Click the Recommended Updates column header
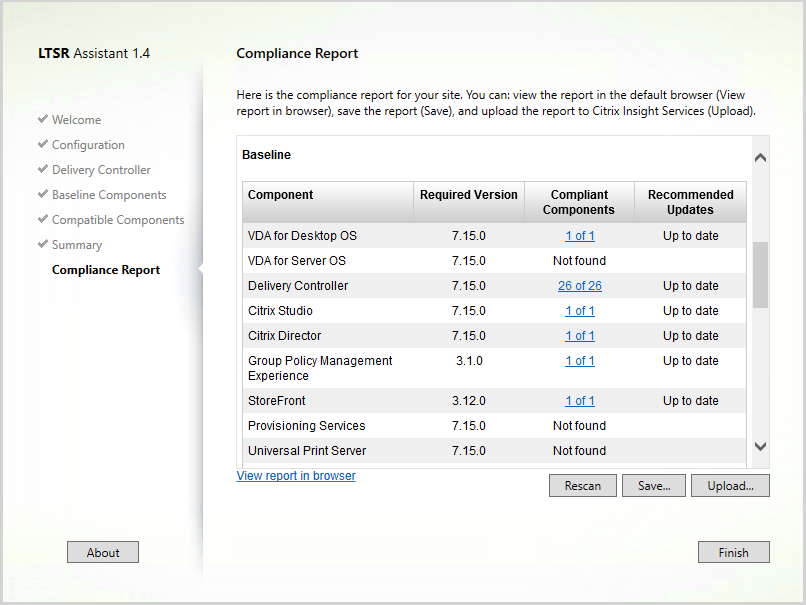The height and width of the screenshot is (605, 806). point(690,202)
